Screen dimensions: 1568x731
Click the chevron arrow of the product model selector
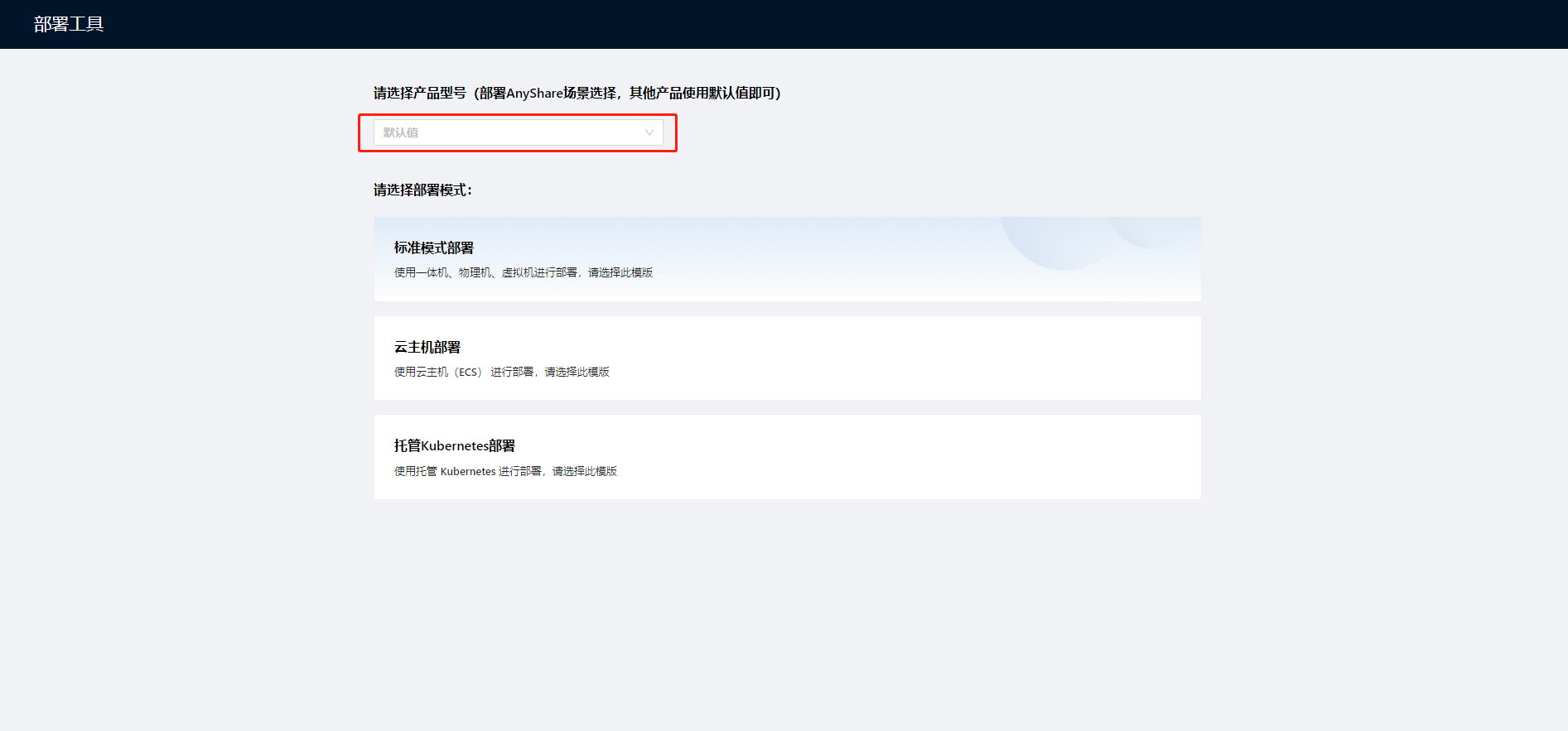click(649, 132)
